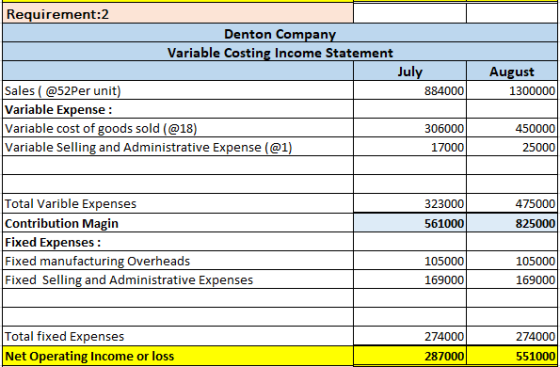
Task: Select Total fixed Expenses label
Action: pos(65,336)
